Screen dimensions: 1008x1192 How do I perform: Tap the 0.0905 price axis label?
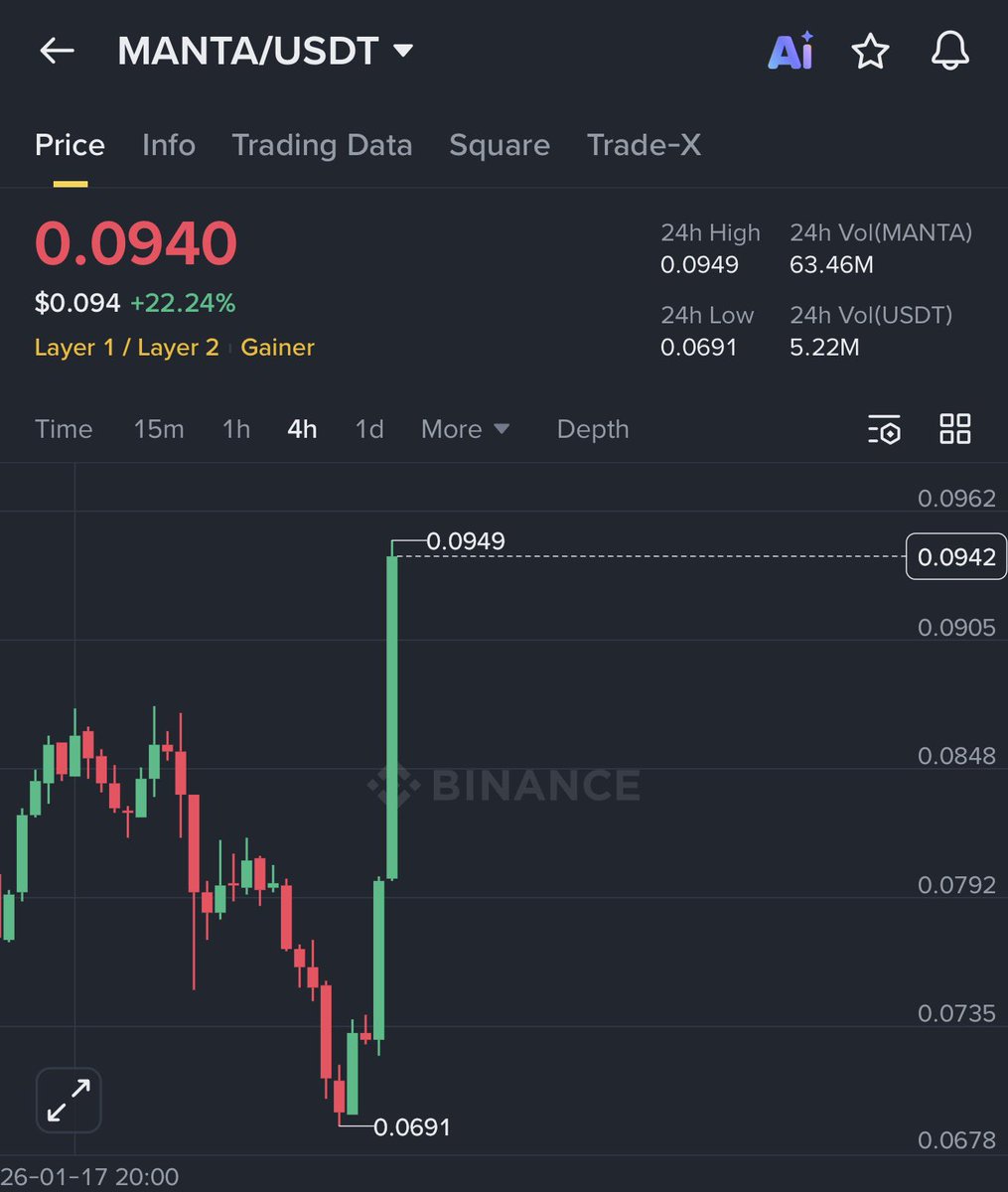coord(956,628)
